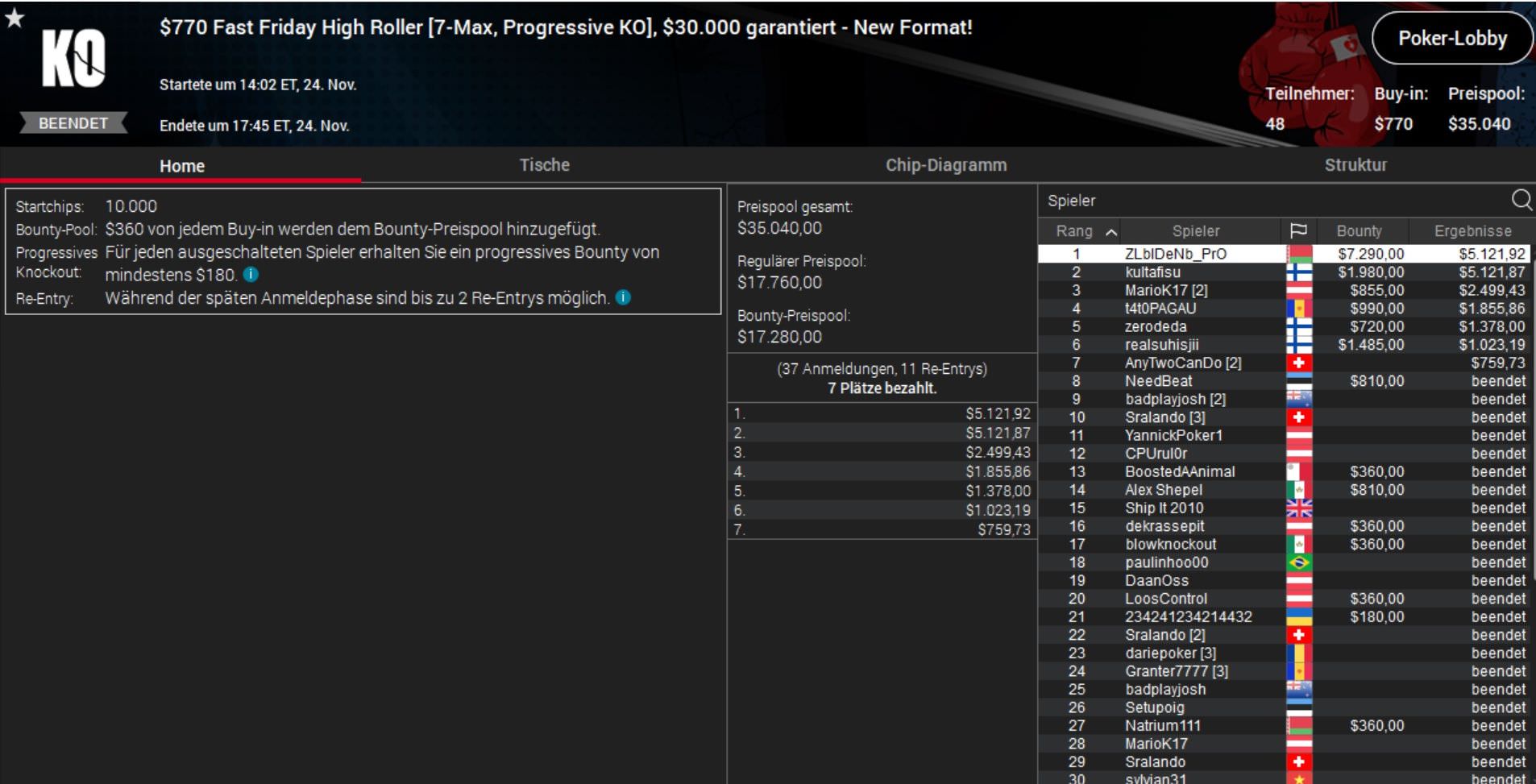
Task: Open the Chip-Diagramm tab
Action: [946, 165]
